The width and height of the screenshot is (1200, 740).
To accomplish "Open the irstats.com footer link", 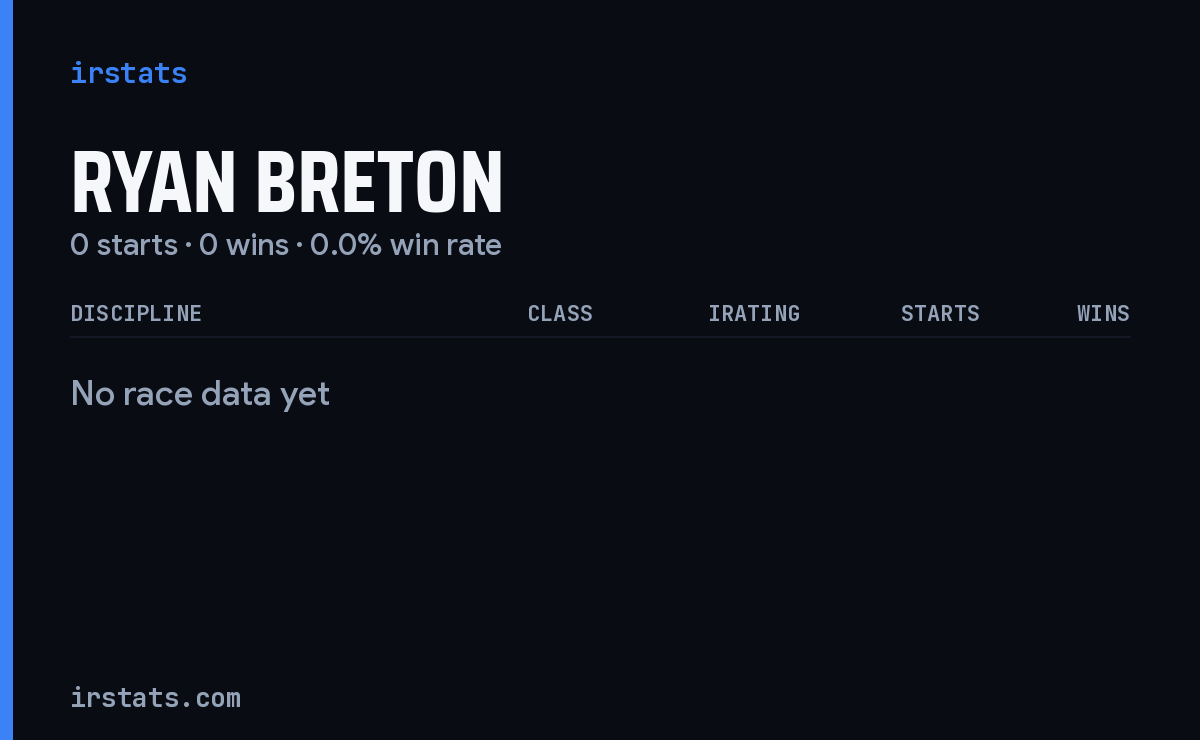I will pyautogui.click(x=155, y=697).
